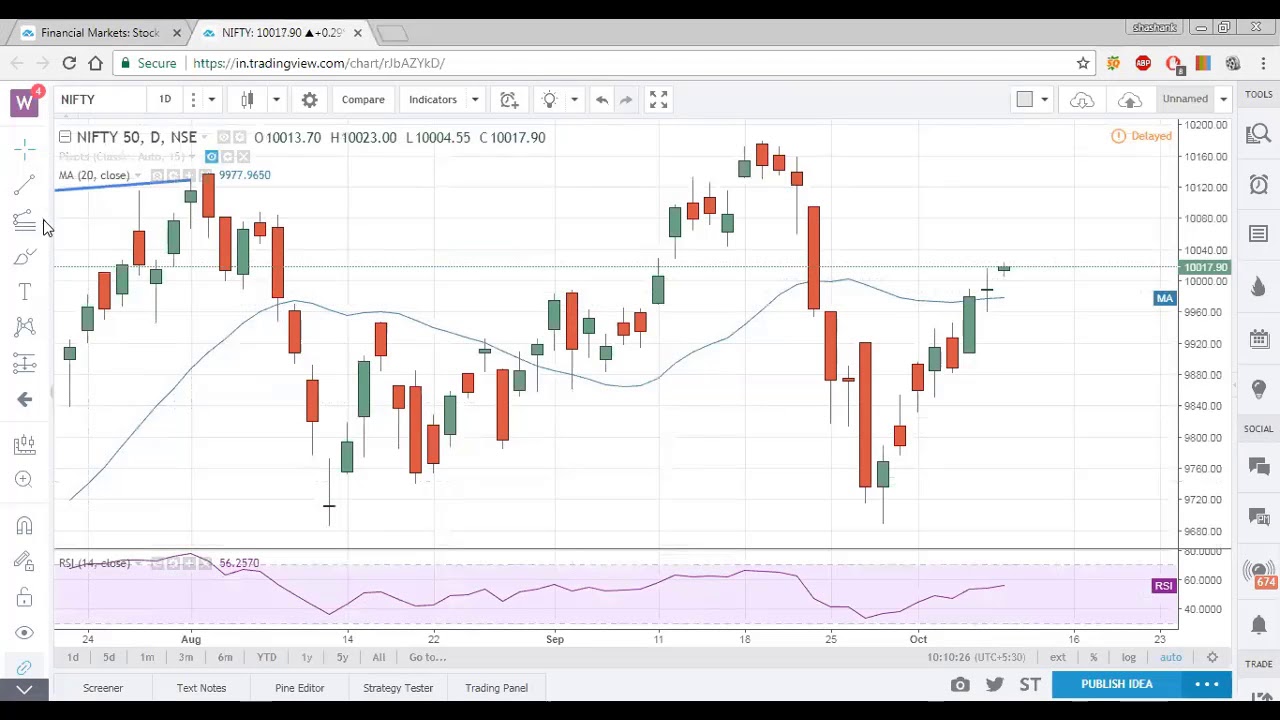The height and width of the screenshot is (720, 1280).
Task: Toggle log scale mode
Action: [x=1128, y=657]
